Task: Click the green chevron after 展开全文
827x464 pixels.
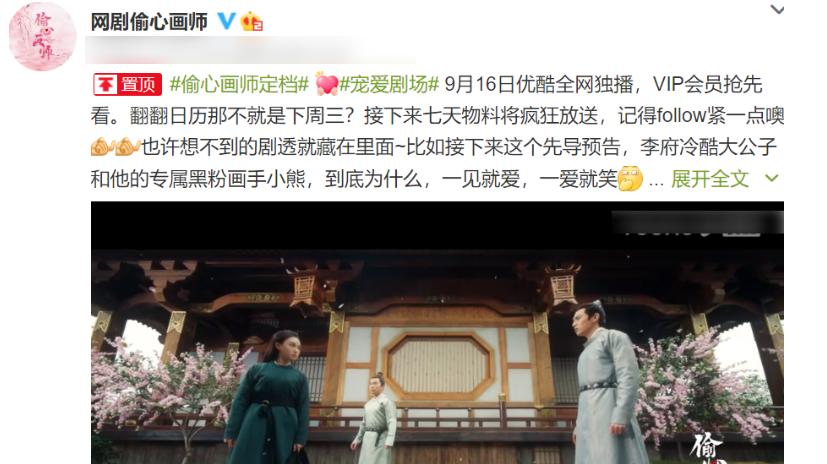Action: coord(772,179)
